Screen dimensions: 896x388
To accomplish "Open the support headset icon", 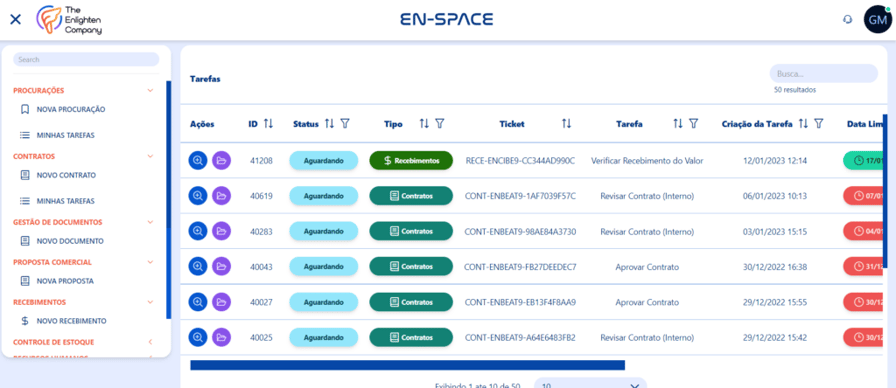I will [x=847, y=19].
